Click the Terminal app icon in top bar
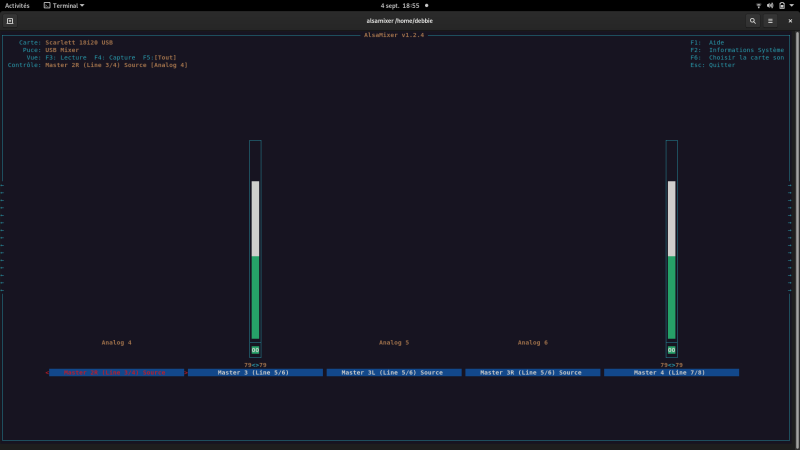Image resolution: width=800 pixels, height=450 pixels. [x=47, y=6]
